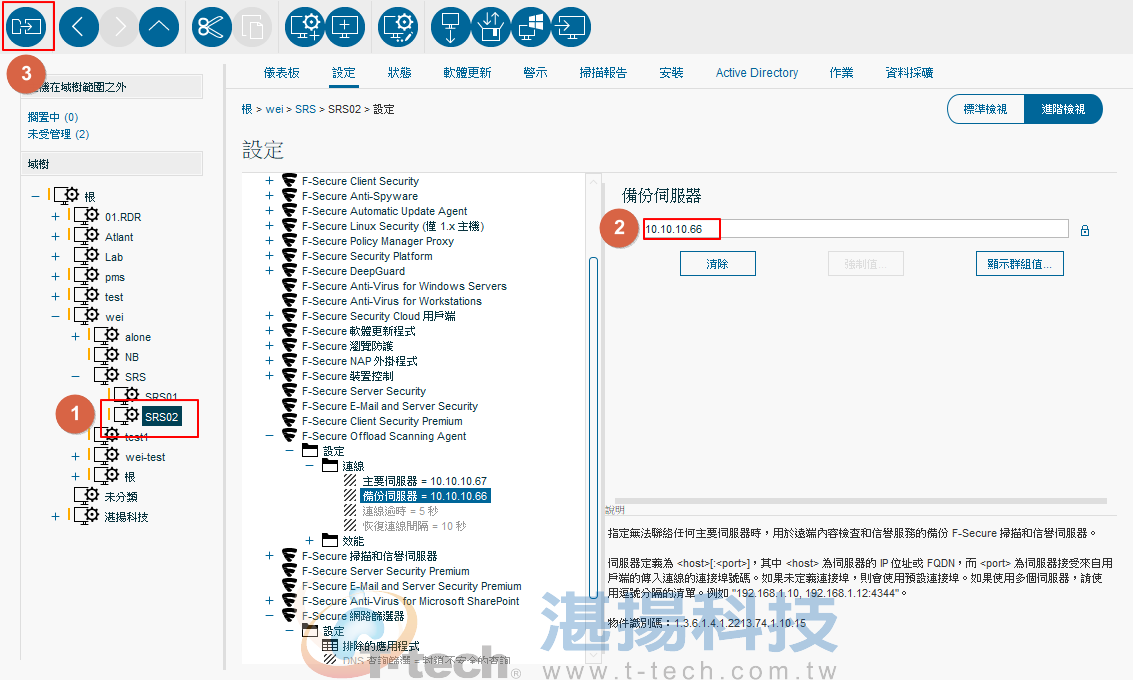Select the test domain in tree

click(113, 297)
